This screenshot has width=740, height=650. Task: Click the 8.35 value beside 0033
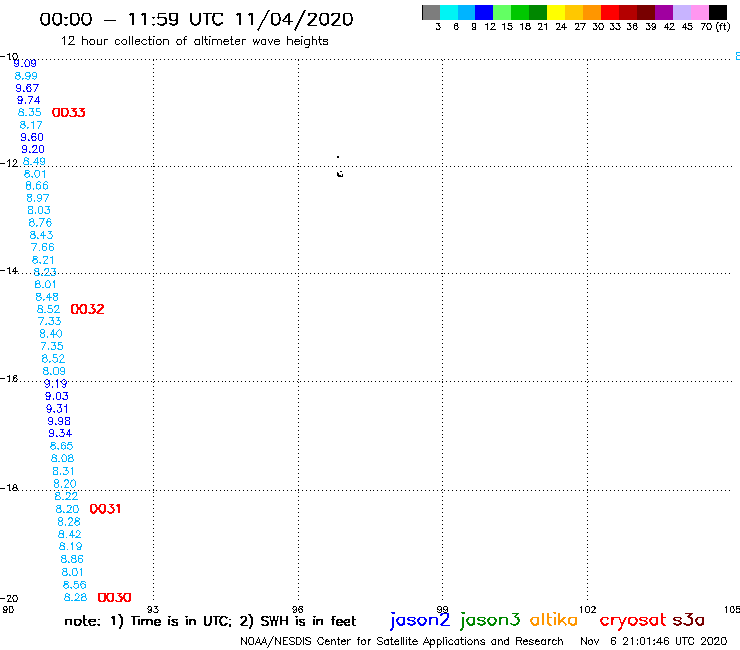(29, 113)
